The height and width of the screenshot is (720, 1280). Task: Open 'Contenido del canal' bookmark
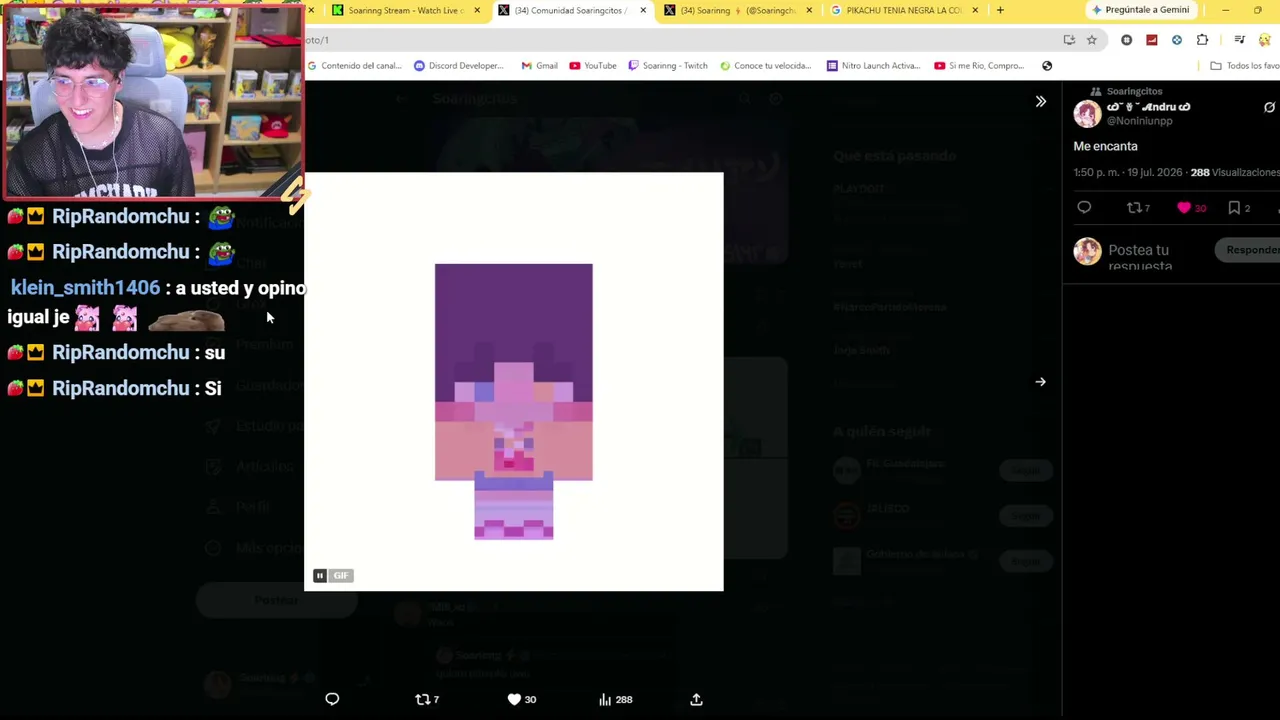coord(354,66)
